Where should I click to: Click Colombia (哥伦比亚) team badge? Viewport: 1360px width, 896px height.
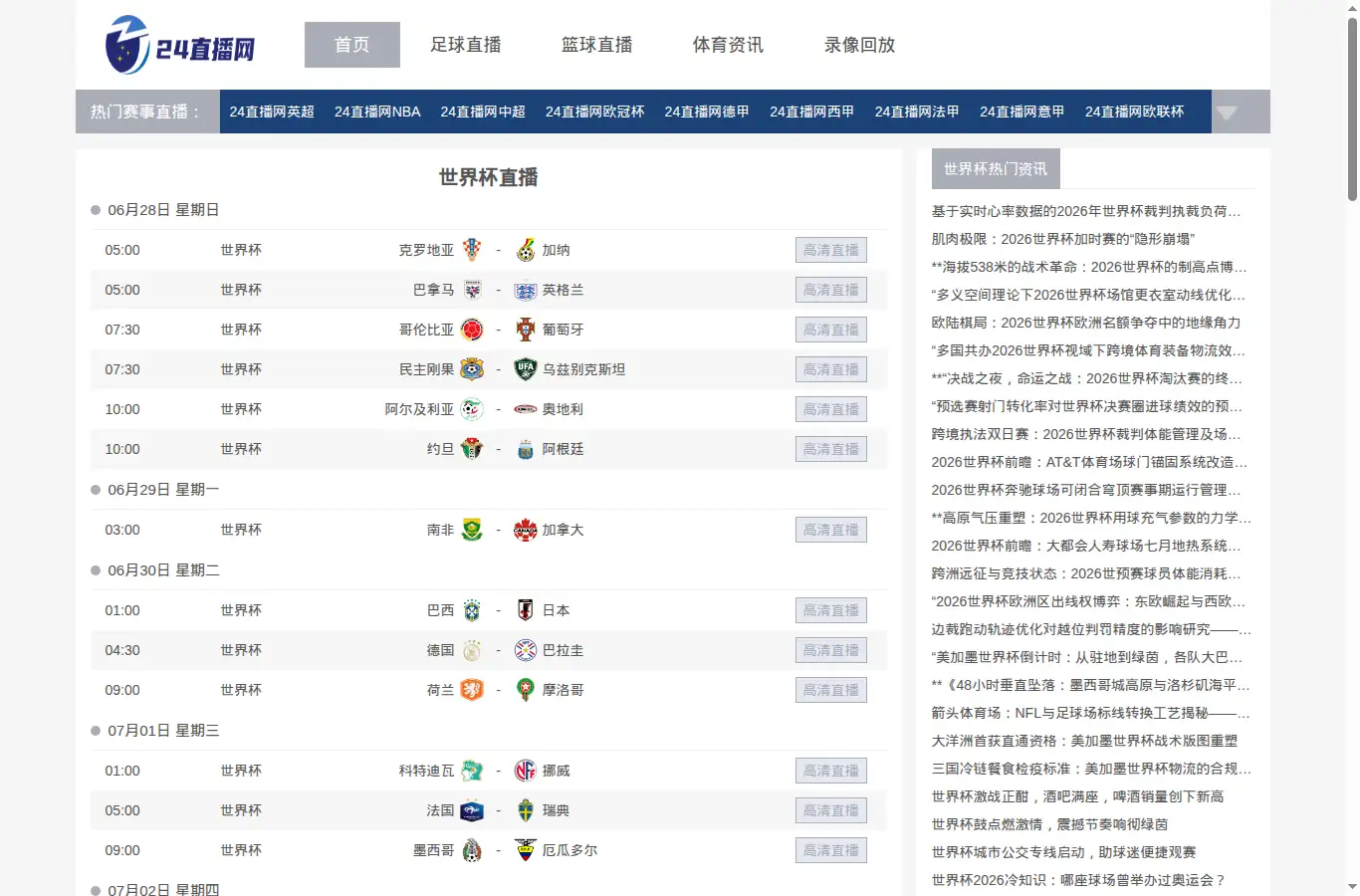pos(472,330)
